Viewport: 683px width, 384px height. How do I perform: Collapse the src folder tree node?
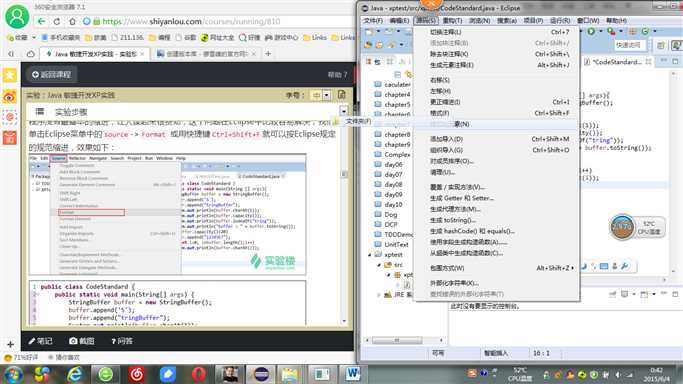pyautogui.click(x=379, y=265)
